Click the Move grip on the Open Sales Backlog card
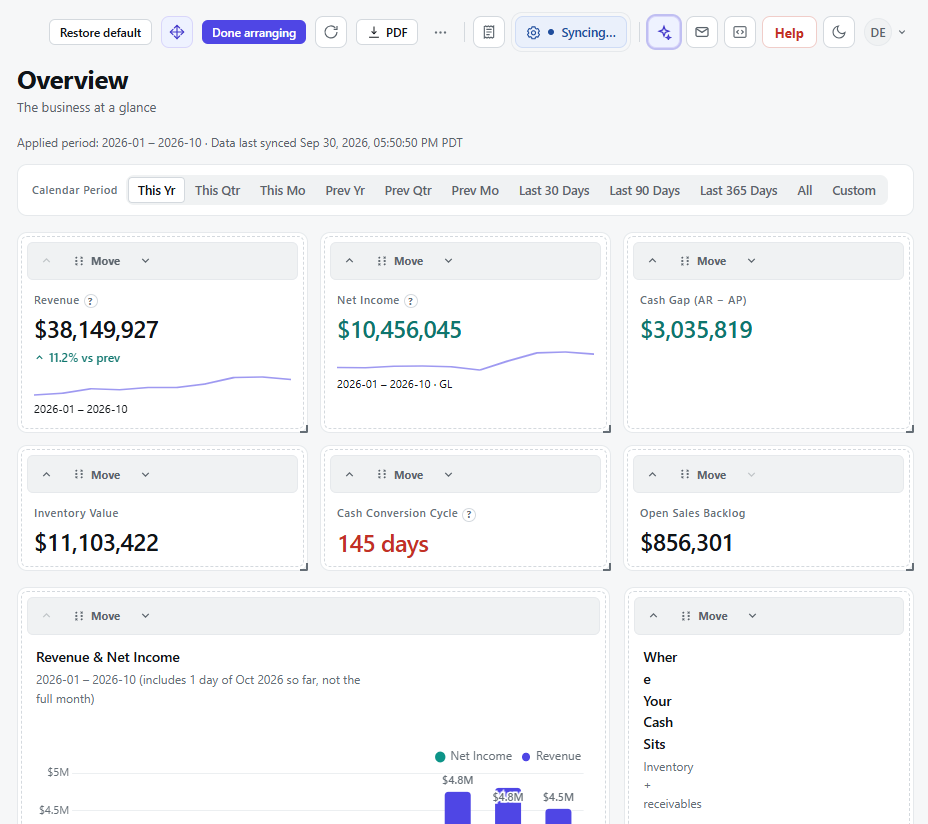 pyautogui.click(x=703, y=475)
